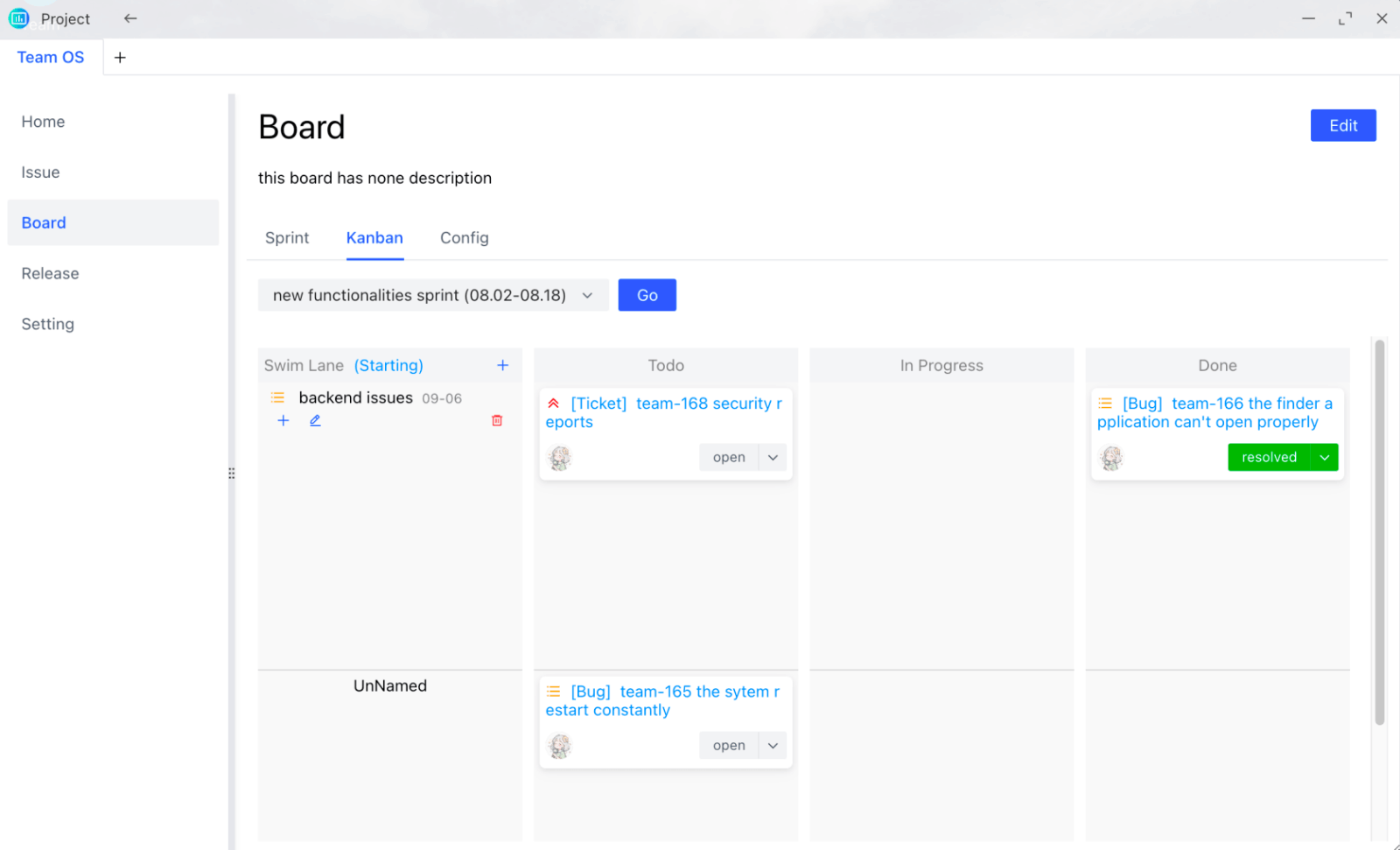Add a new swim lane with plus
Screen dimensions: 1400x850
click(x=502, y=365)
